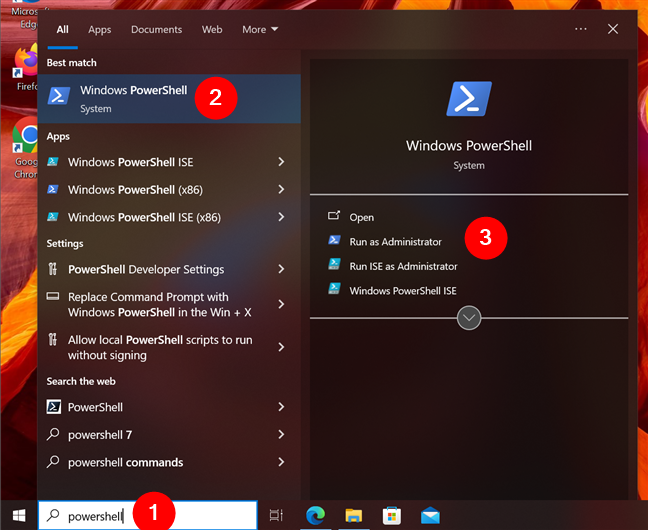Switch to the All tab
This screenshot has width=648, height=530.
62,29
